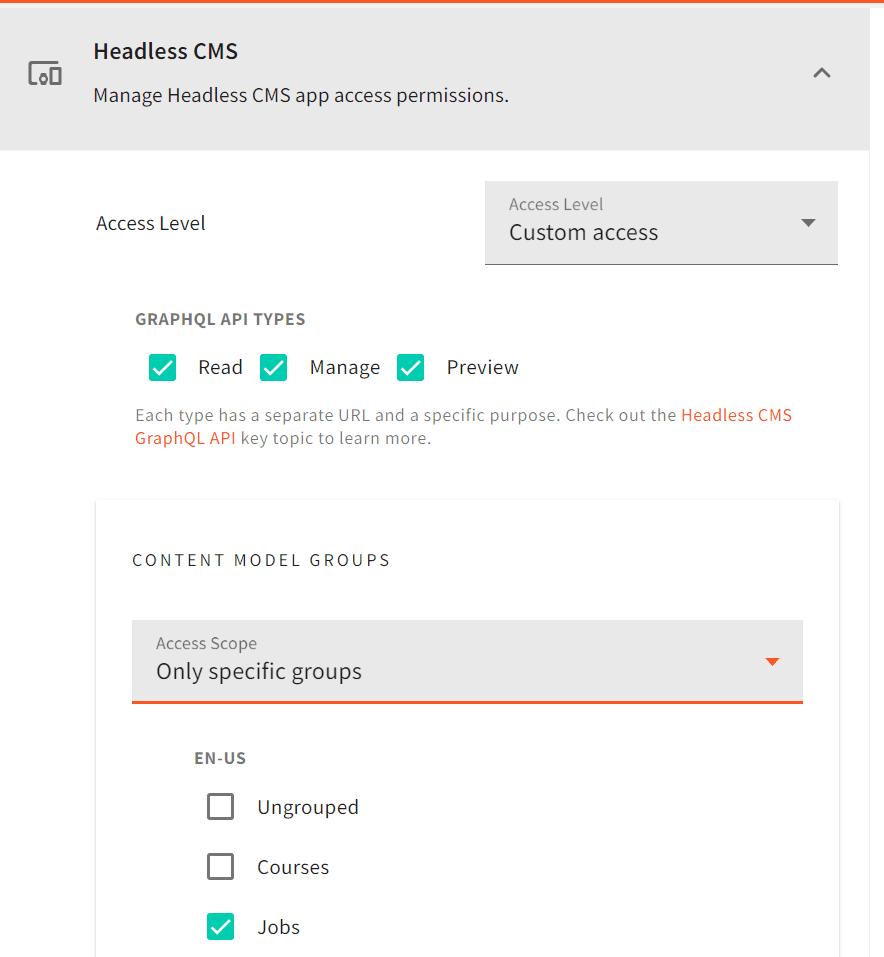The width and height of the screenshot is (884, 957).
Task: Click the EN-US locale label
Action: pyautogui.click(x=220, y=758)
